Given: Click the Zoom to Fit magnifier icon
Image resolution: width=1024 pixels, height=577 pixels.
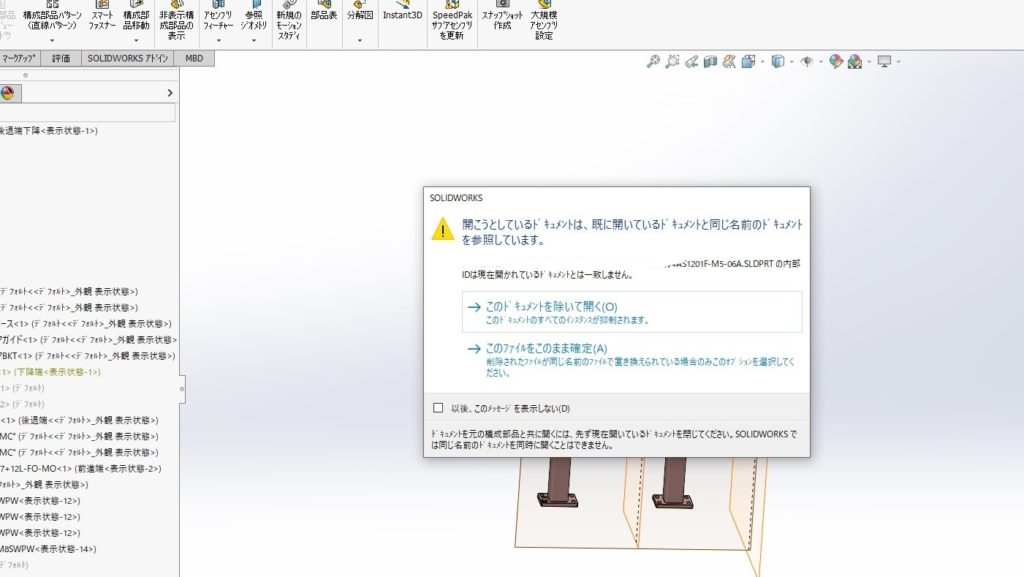Looking at the screenshot, I should pos(653,62).
